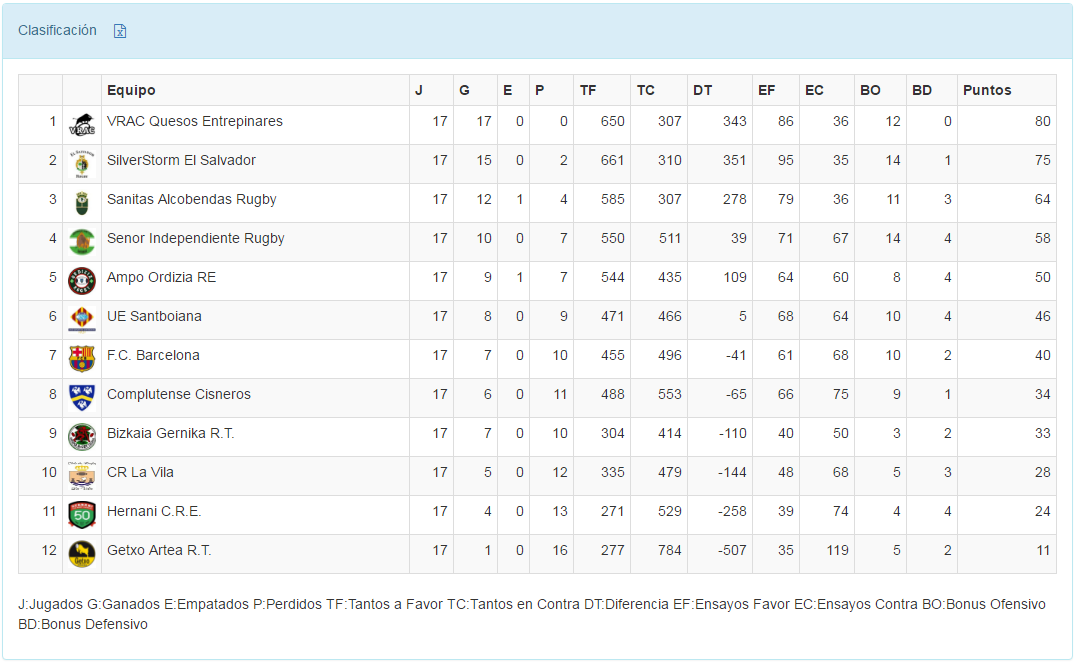Image resolution: width=1076 pixels, height=662 pixels.
Task: Click the Getxo Artea R.T. logo
Action: 82,554
